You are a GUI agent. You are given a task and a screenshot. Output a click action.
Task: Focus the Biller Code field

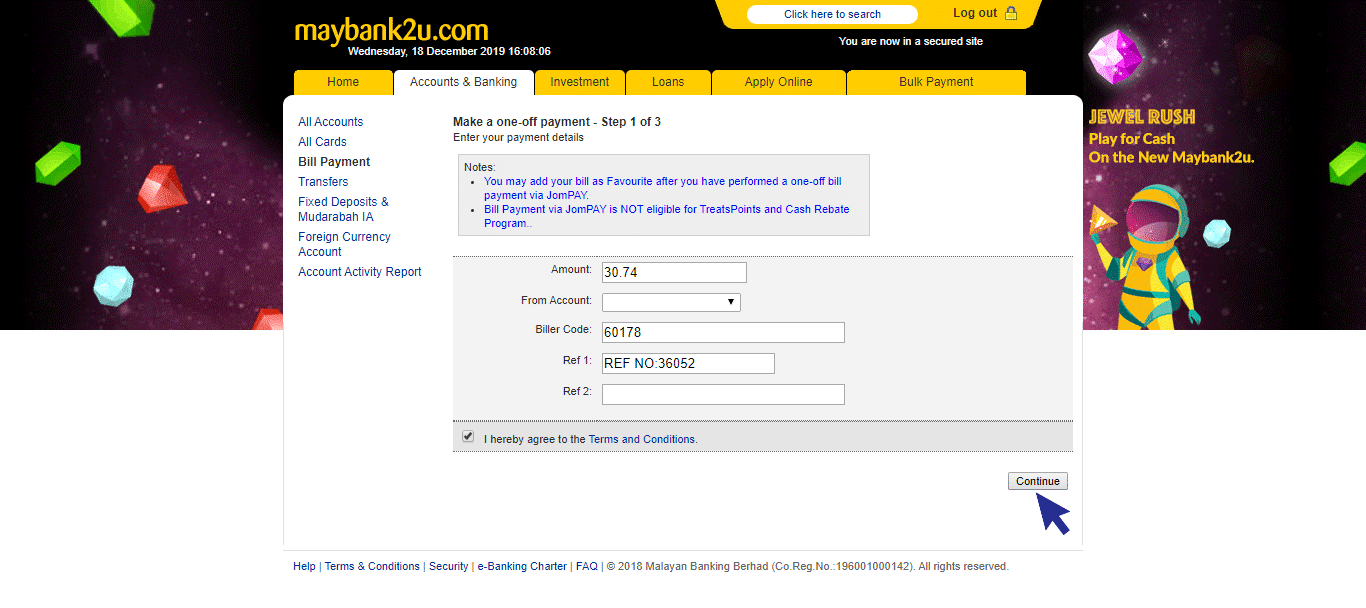(723, 333)
